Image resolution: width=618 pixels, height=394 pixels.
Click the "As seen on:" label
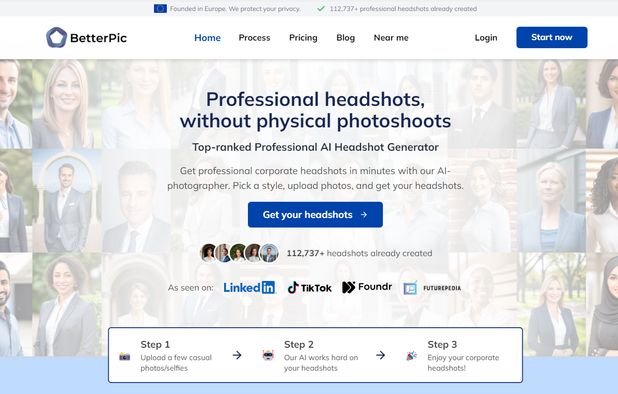pos(191,288)
